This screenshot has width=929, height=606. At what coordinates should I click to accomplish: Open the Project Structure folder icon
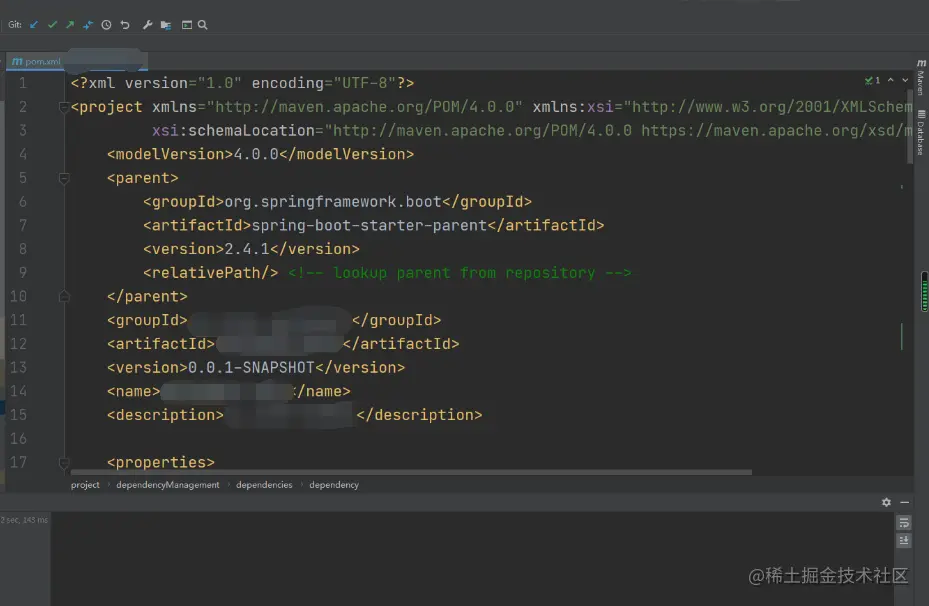(166, 25)
